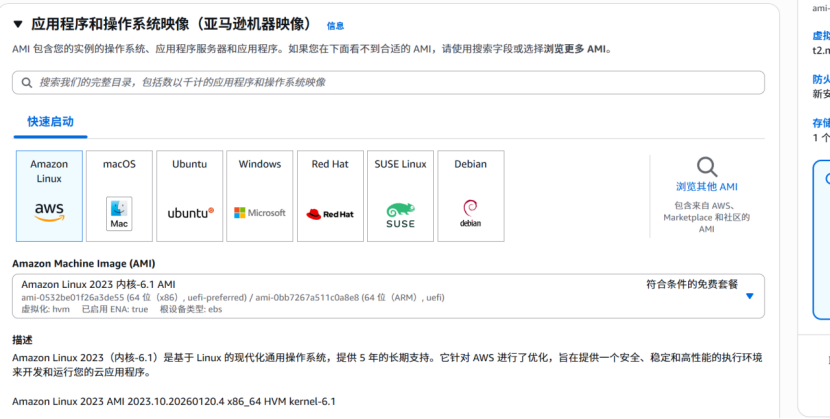Viewport: 830px width, 419px height.
Task: Click the Microsoft Windows logo icon
Action: [x=260, y=213]
